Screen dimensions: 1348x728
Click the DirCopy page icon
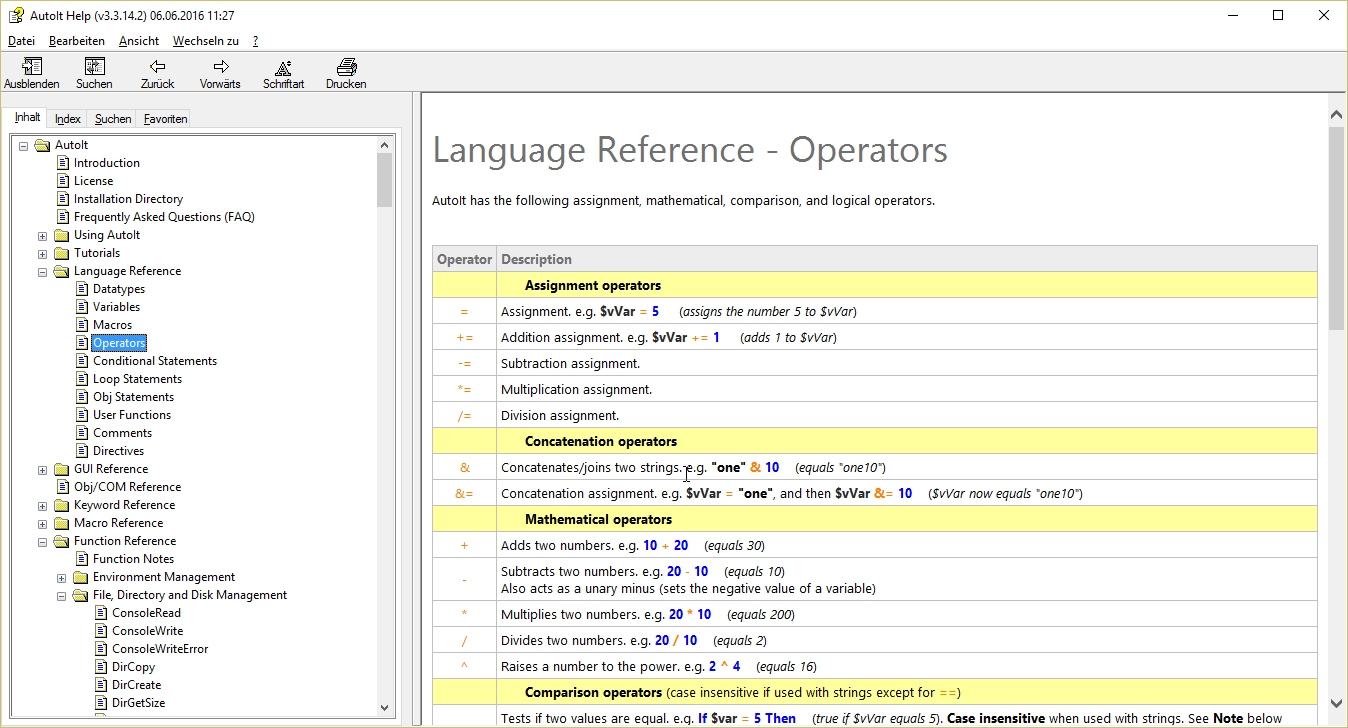pos(101,667)
